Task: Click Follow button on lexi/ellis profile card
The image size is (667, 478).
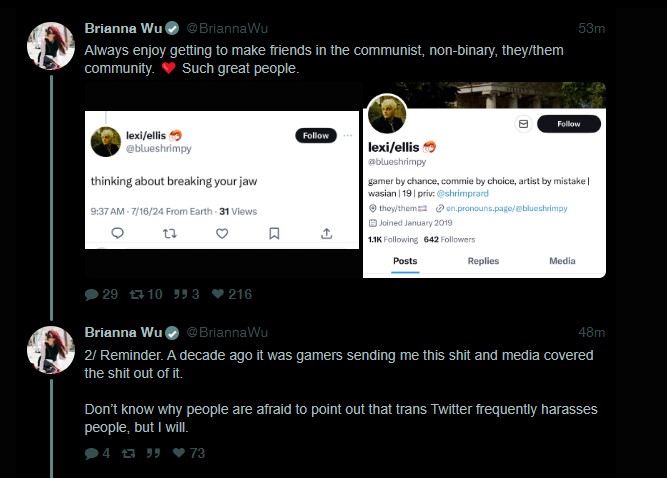Action: click(x=569, y=124)
